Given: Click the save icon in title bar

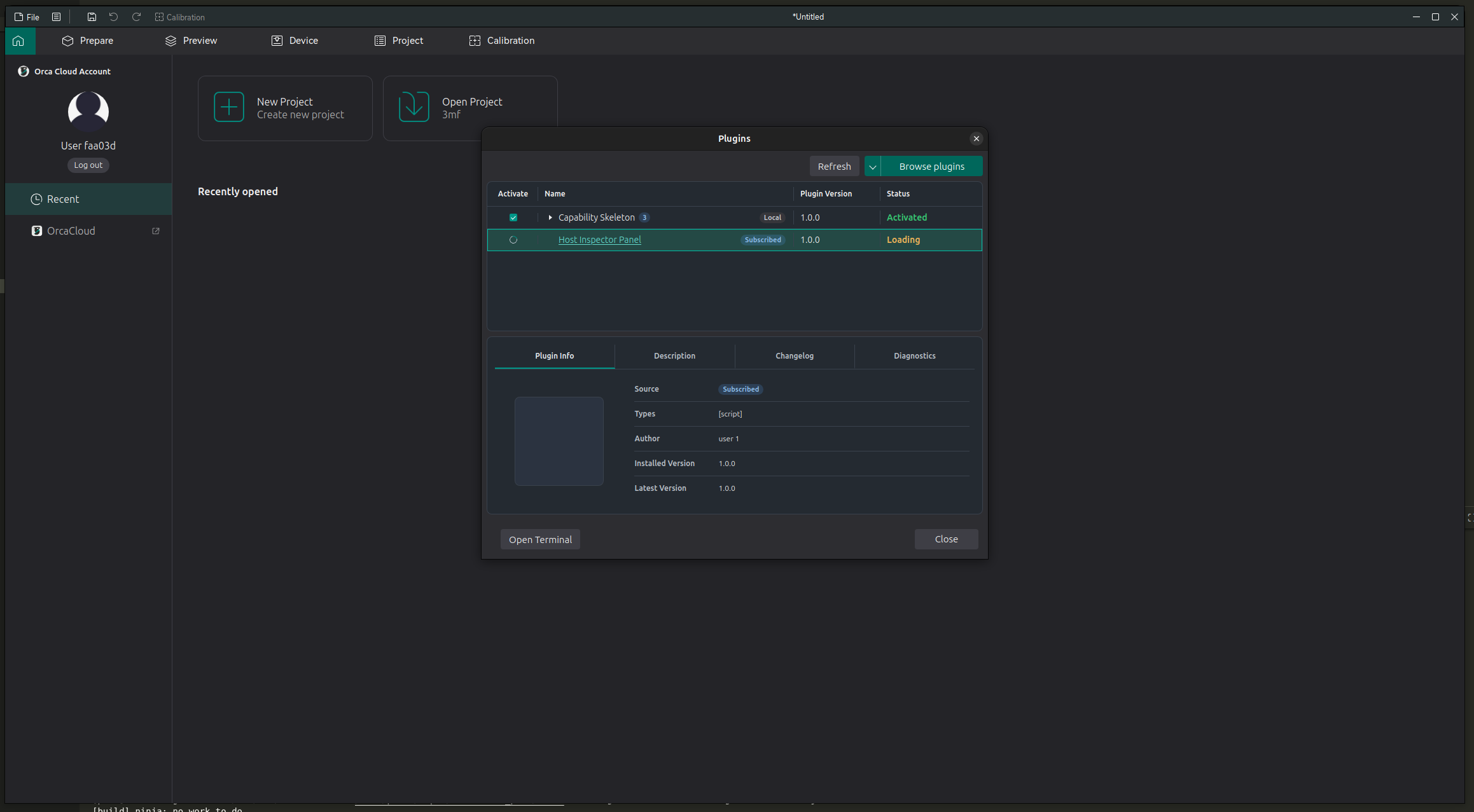Looking at the screenshot, I should [92, 17].
